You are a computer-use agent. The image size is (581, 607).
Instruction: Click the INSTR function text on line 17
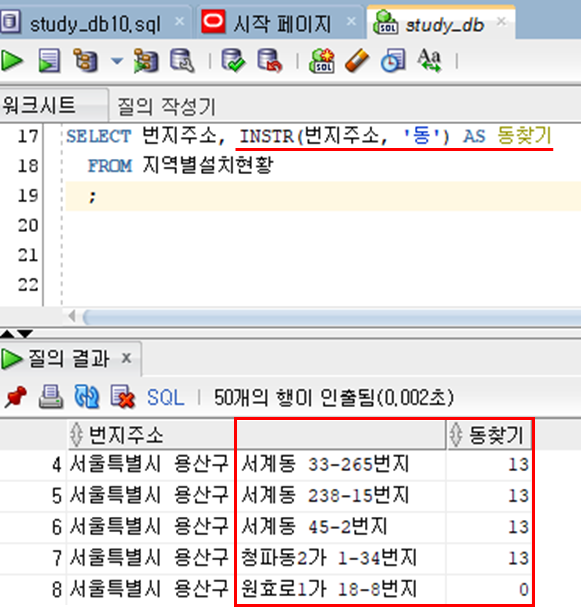click(x=266, y=136)
